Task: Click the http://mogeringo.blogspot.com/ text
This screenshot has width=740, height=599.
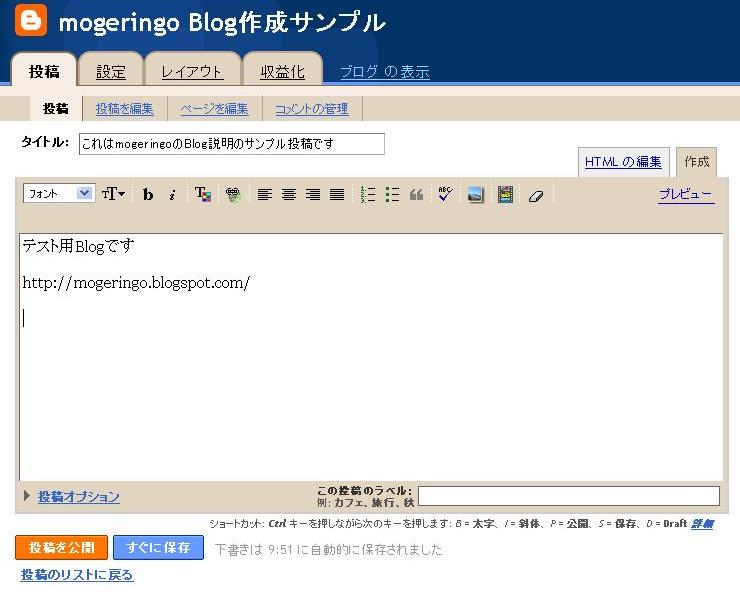Action: (x=136, y=282)
